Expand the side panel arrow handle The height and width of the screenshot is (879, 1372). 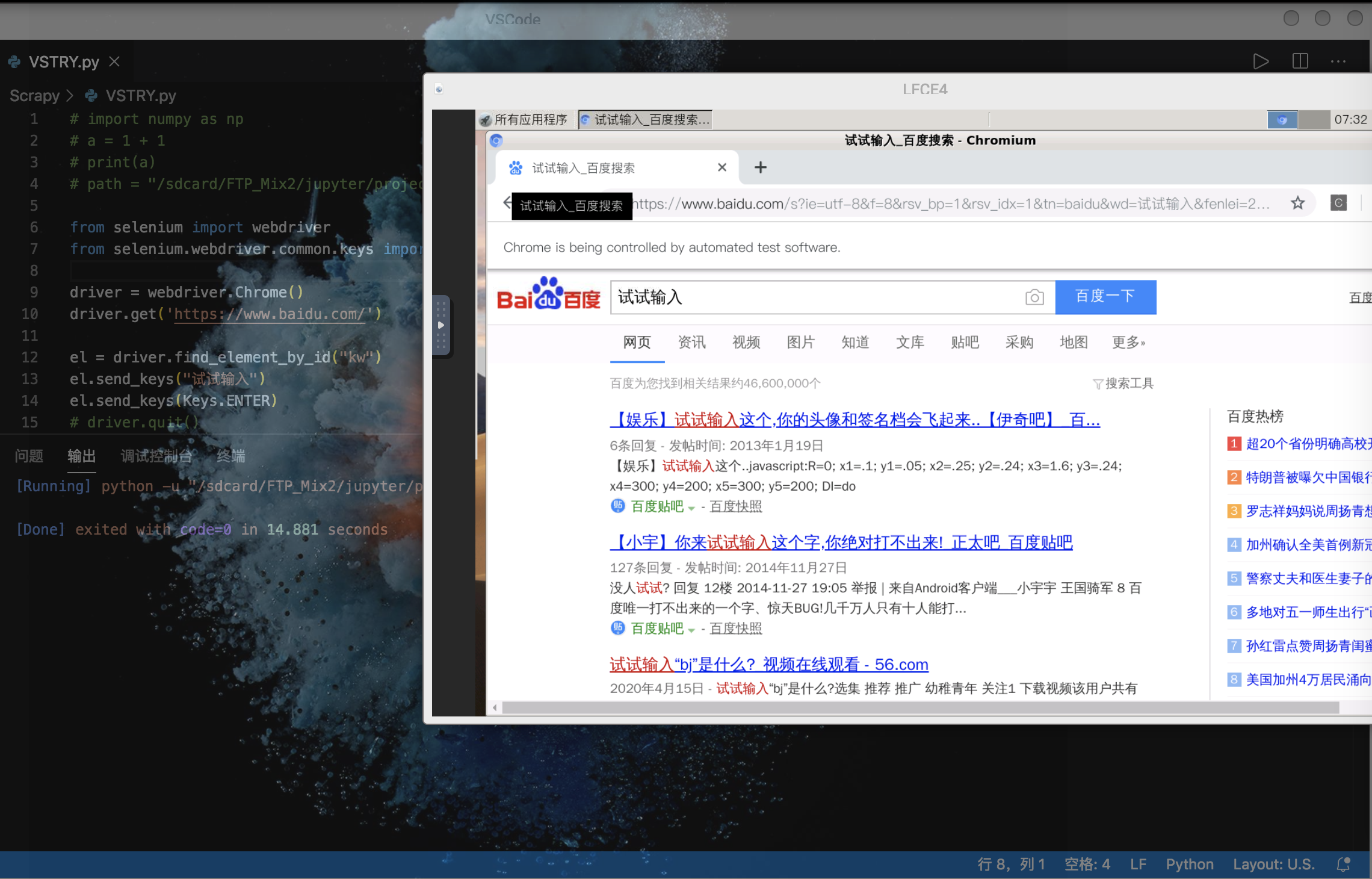[441, 325]
